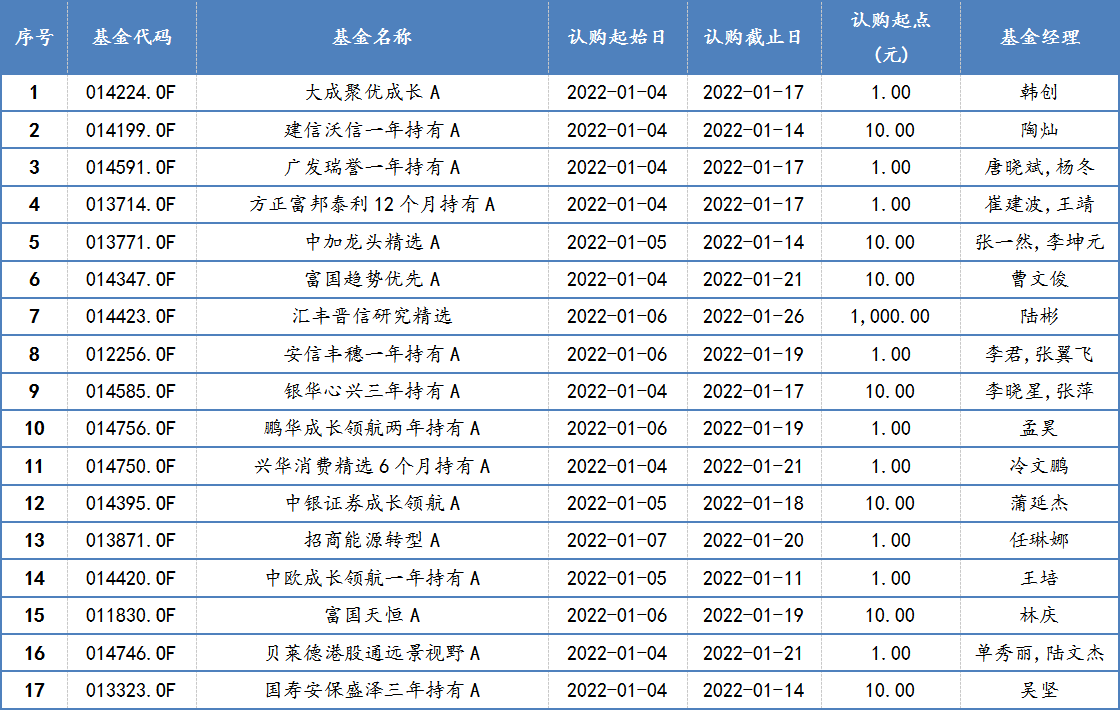
Task: Click managers cell 唐晓斌,杨冬
Action: click(1039, 168)
